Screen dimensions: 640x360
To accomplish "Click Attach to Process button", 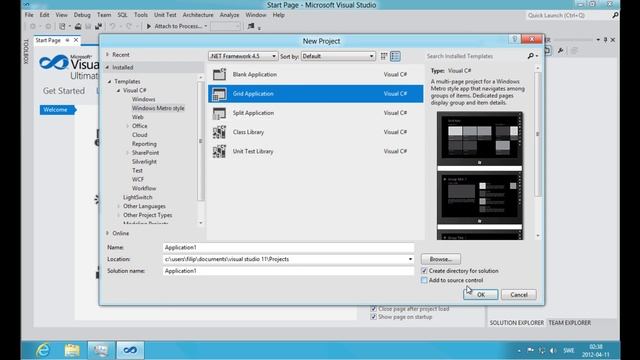I will pos(177,26).
